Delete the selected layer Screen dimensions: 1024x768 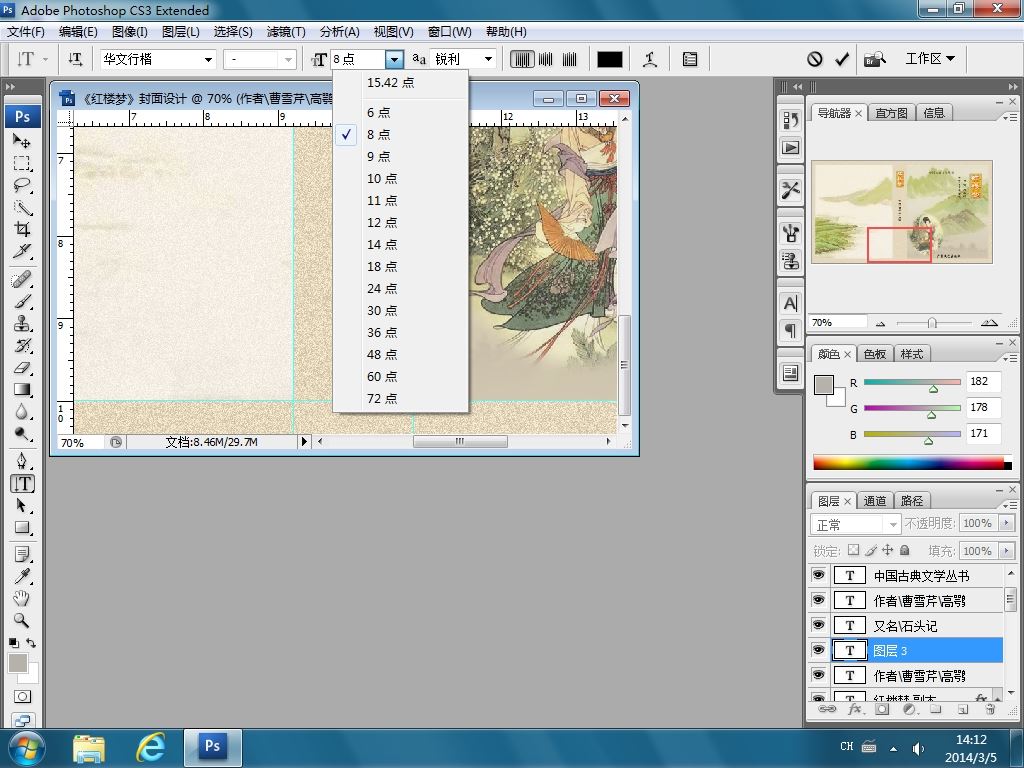[x=990, y=709]
